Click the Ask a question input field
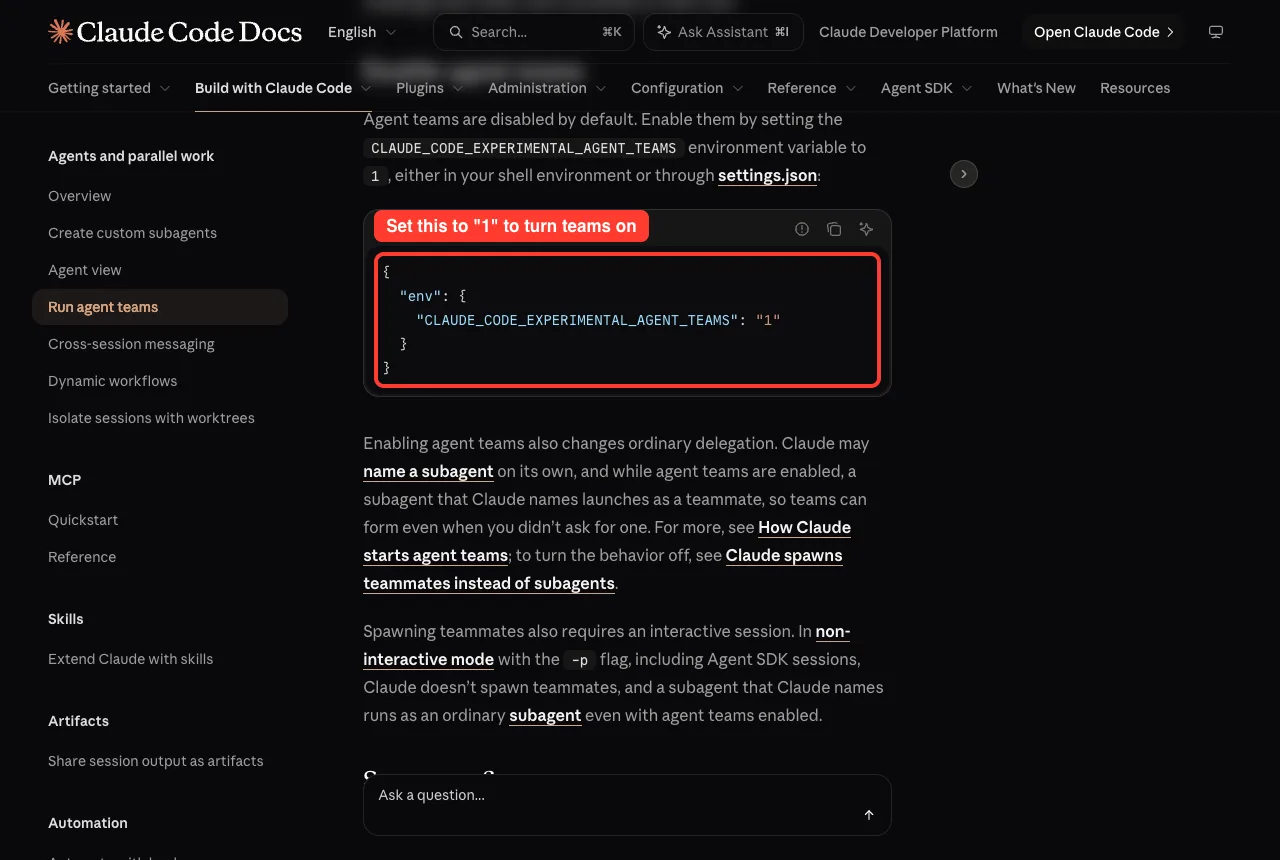The height and width of the screenshot is (860, 1280). coord(627,804)
